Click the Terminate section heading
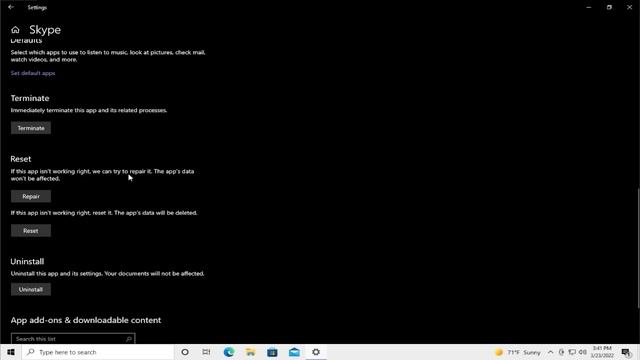This screenshot has width=640, height=360. tap(30, 98)
